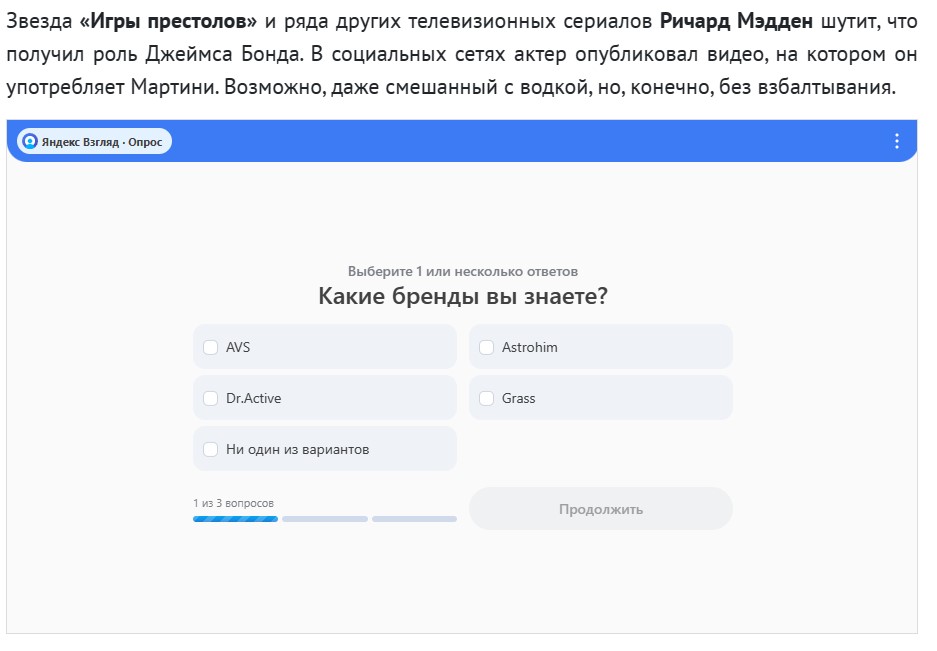Click the Ни один из вариантов label

click(297, 450)
